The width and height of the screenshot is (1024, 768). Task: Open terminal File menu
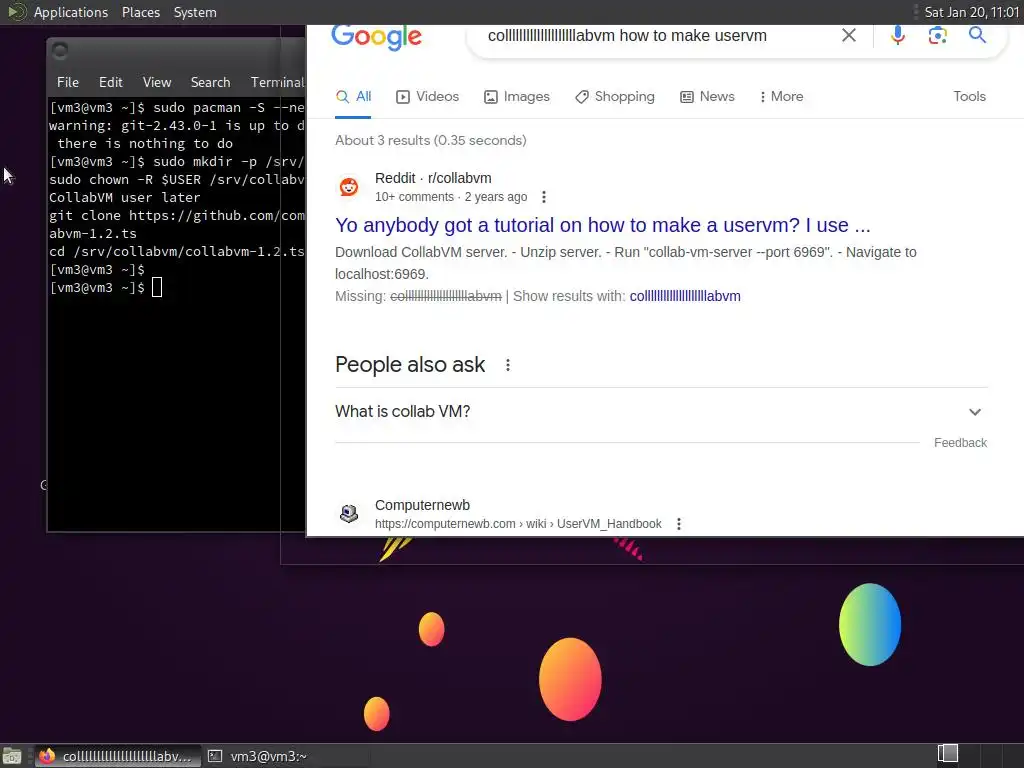tap(68, 82)
